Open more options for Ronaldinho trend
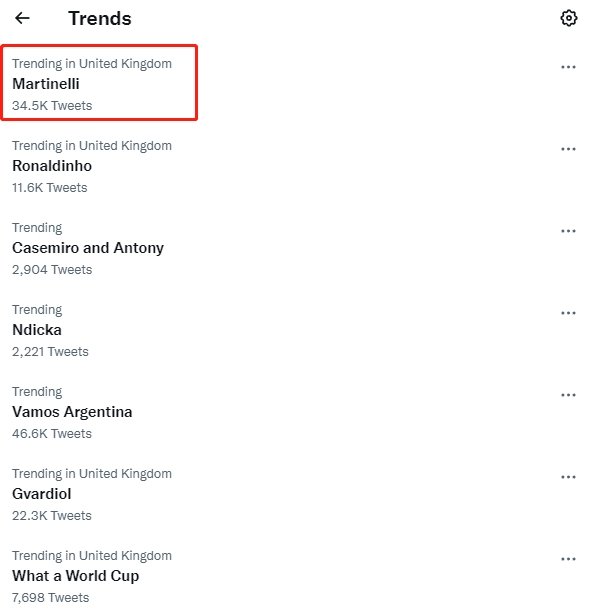The width and height of the screenshot is (593, 616). pos(568,149)
